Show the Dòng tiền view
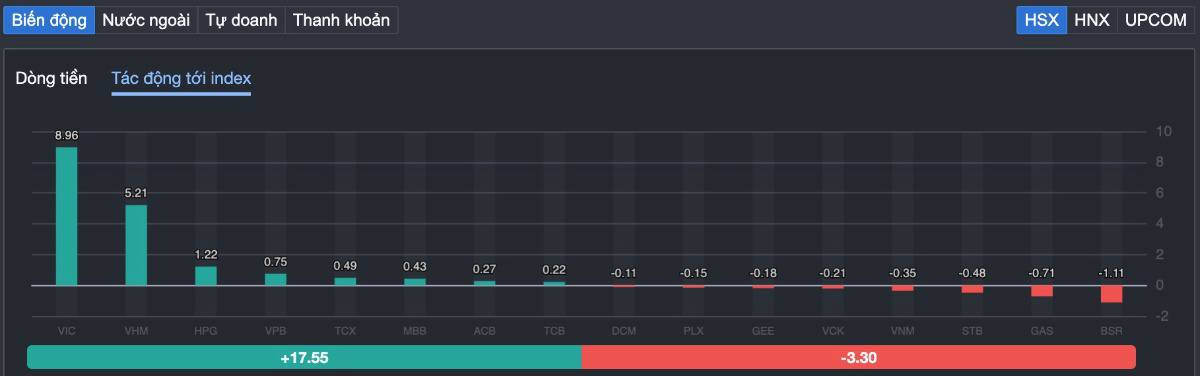Image resolution: width=1200 pixels, height=376 pixels. pos(51,78)
